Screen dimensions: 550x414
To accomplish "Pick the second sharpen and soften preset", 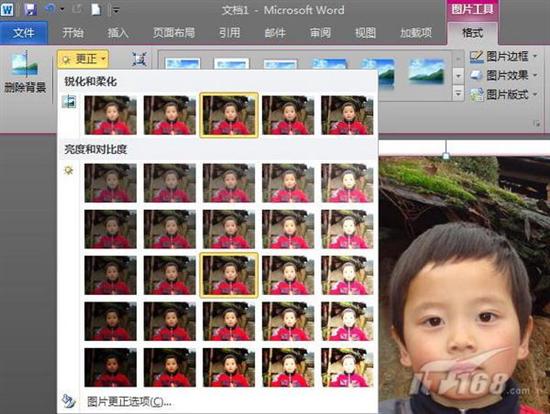I will 170,115.
